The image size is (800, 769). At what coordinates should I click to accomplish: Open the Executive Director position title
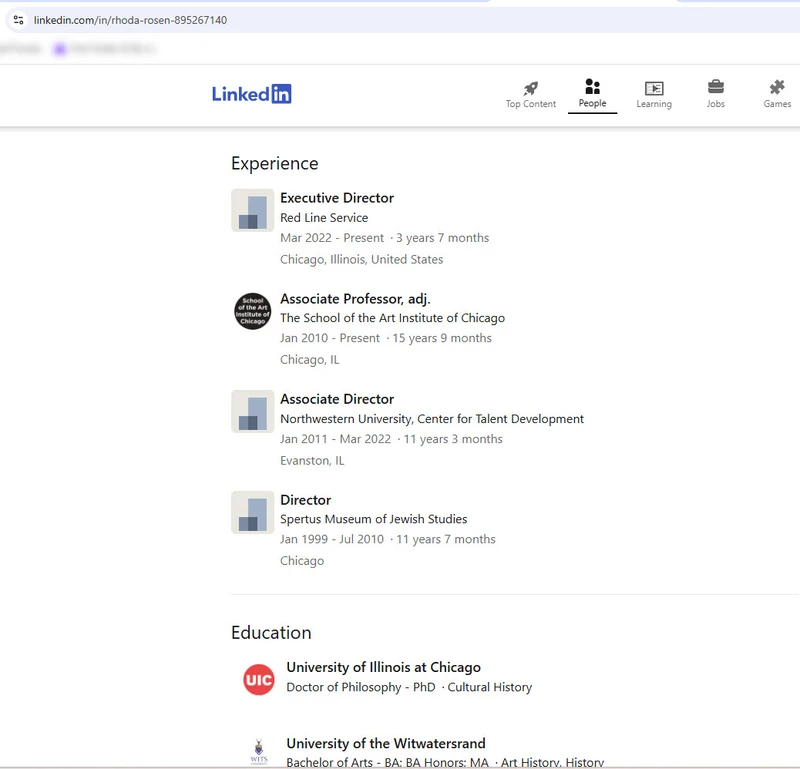(337, 198)
